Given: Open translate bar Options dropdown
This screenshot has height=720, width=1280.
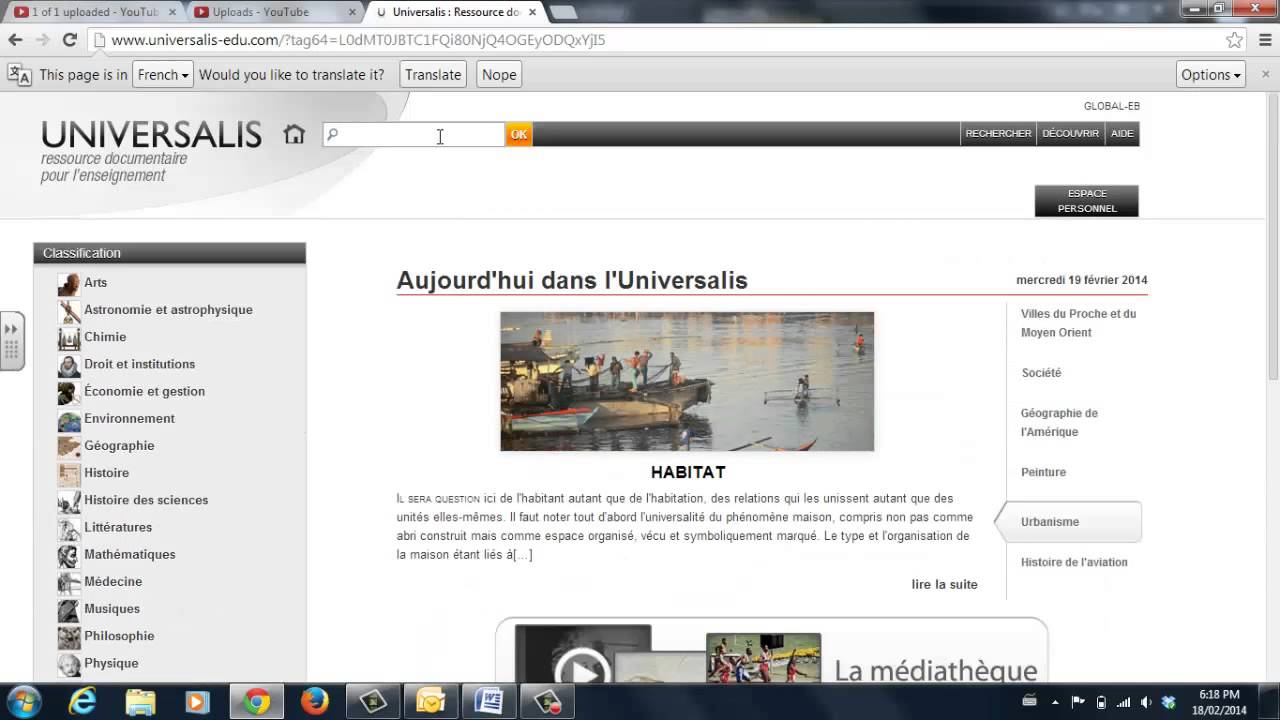Looking at the screenshot, I should tap(1211, 75).
